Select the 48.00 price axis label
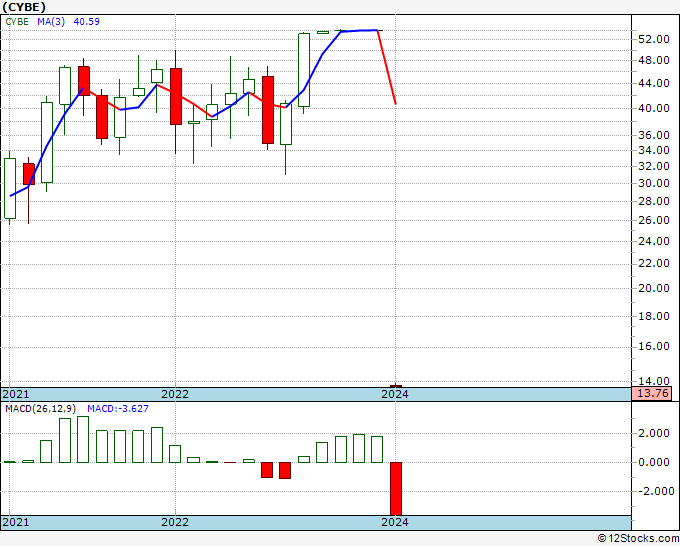Screen dimensions: 680x546 coord(654,60)
